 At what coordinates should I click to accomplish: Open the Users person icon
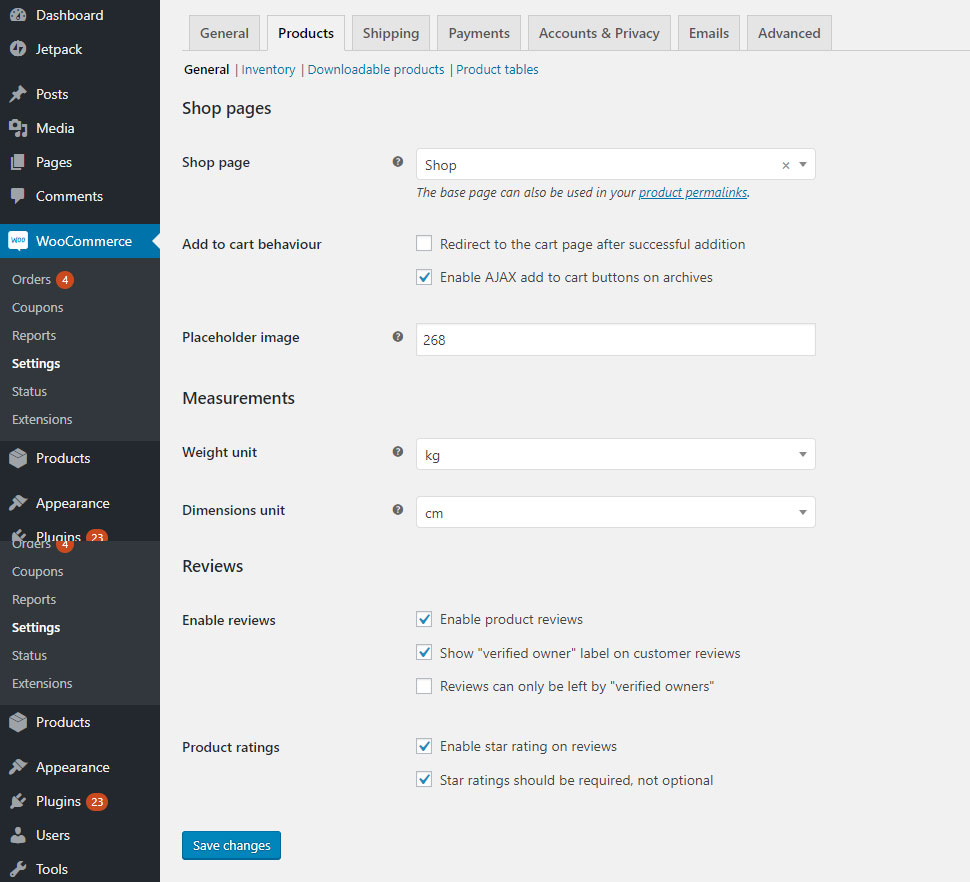pos(18,835)
